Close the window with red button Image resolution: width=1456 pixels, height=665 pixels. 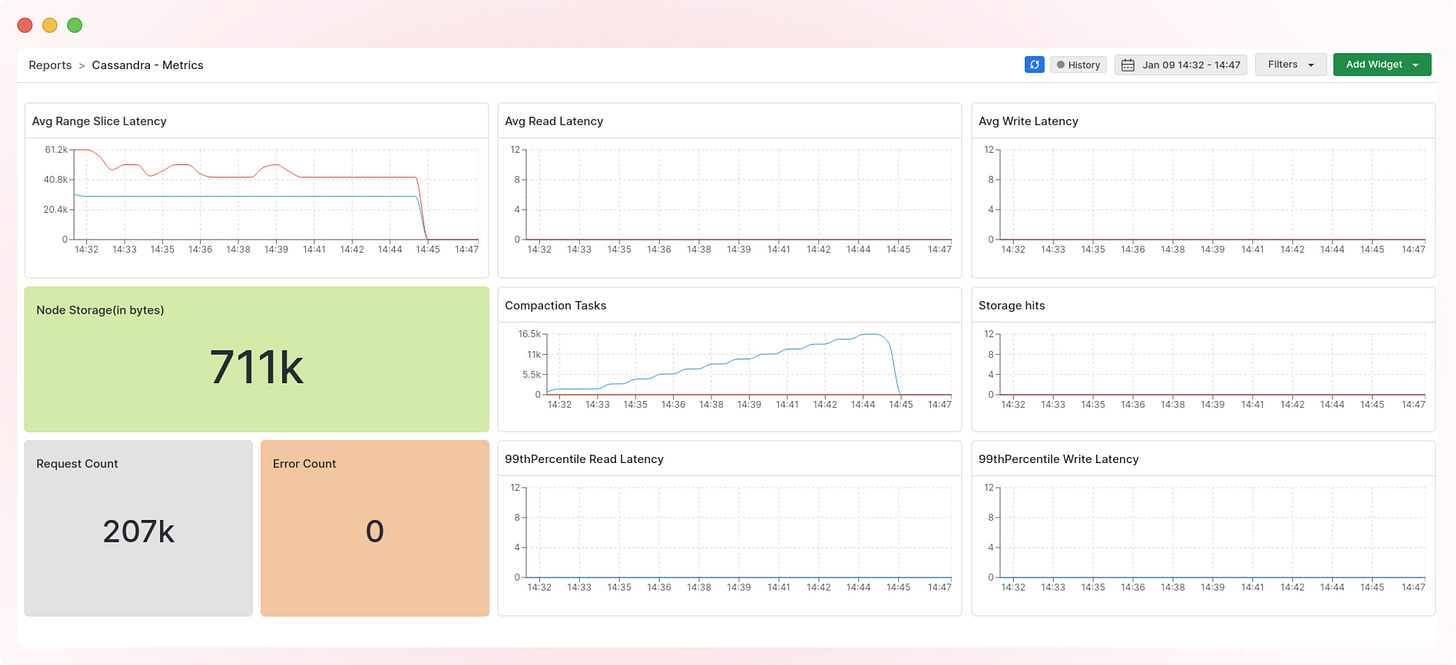pyautogui.click(x=25, y=25)
